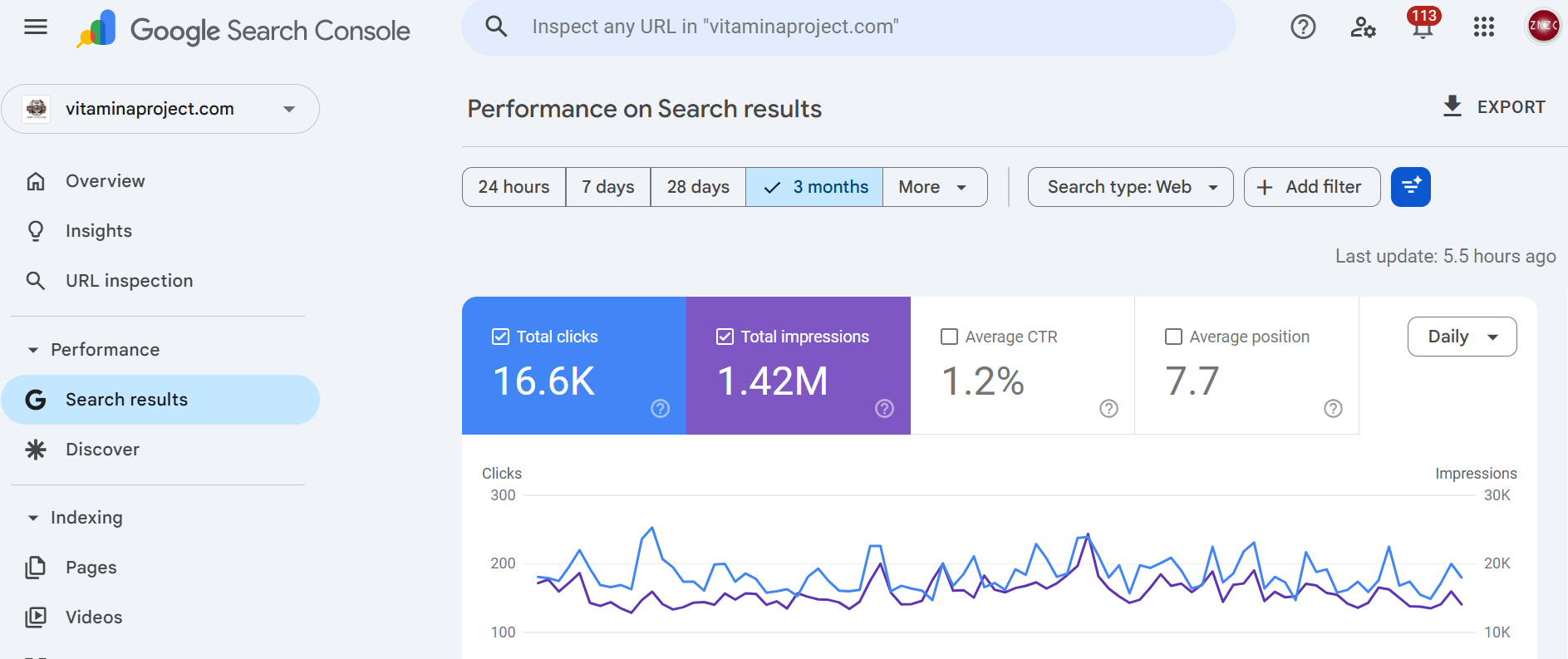Open user and property settings icon
1568x659 pixels.
(1363, 27)
